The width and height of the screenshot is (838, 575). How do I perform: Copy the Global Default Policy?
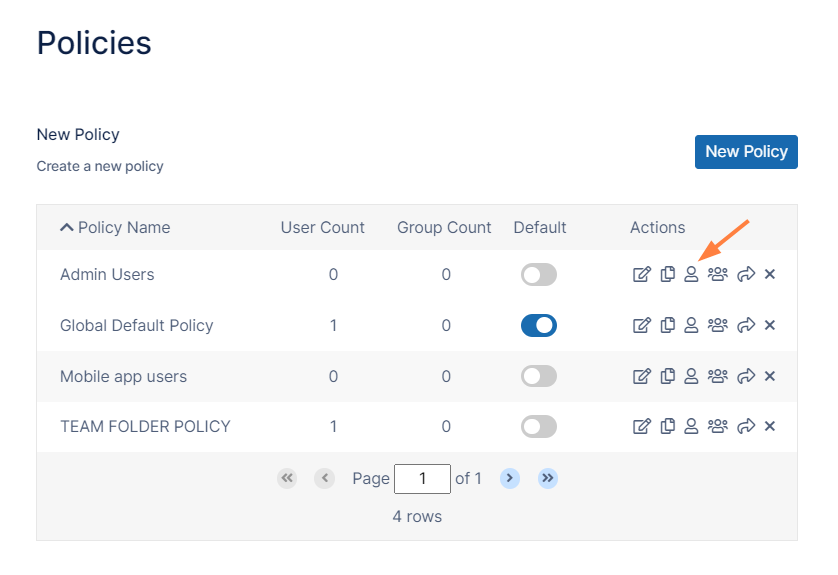click(x=668, y=325)
